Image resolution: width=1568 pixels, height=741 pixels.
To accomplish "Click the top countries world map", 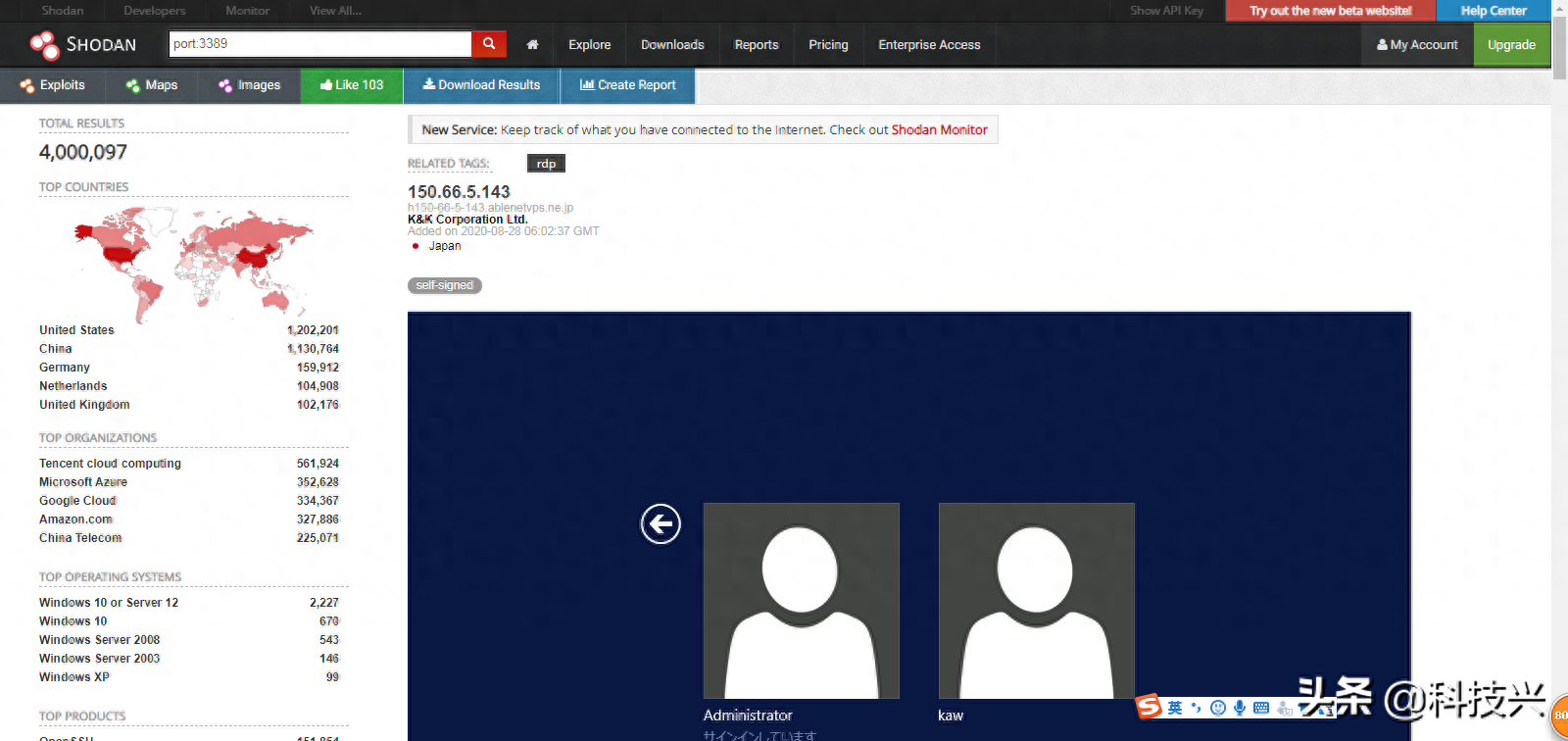I will [x=193, y=263].
